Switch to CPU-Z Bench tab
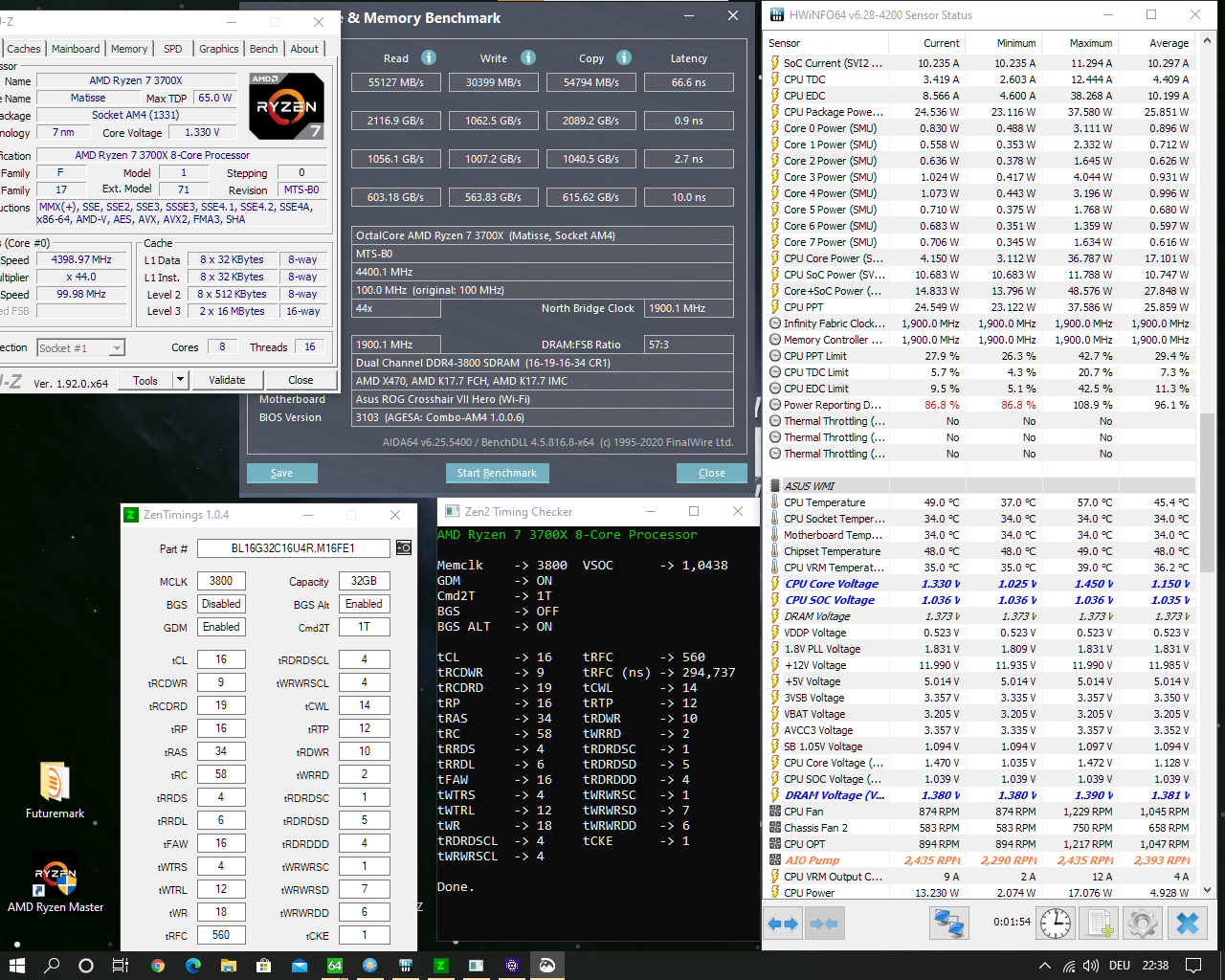The image size is (1225, 980). [264, 49]
